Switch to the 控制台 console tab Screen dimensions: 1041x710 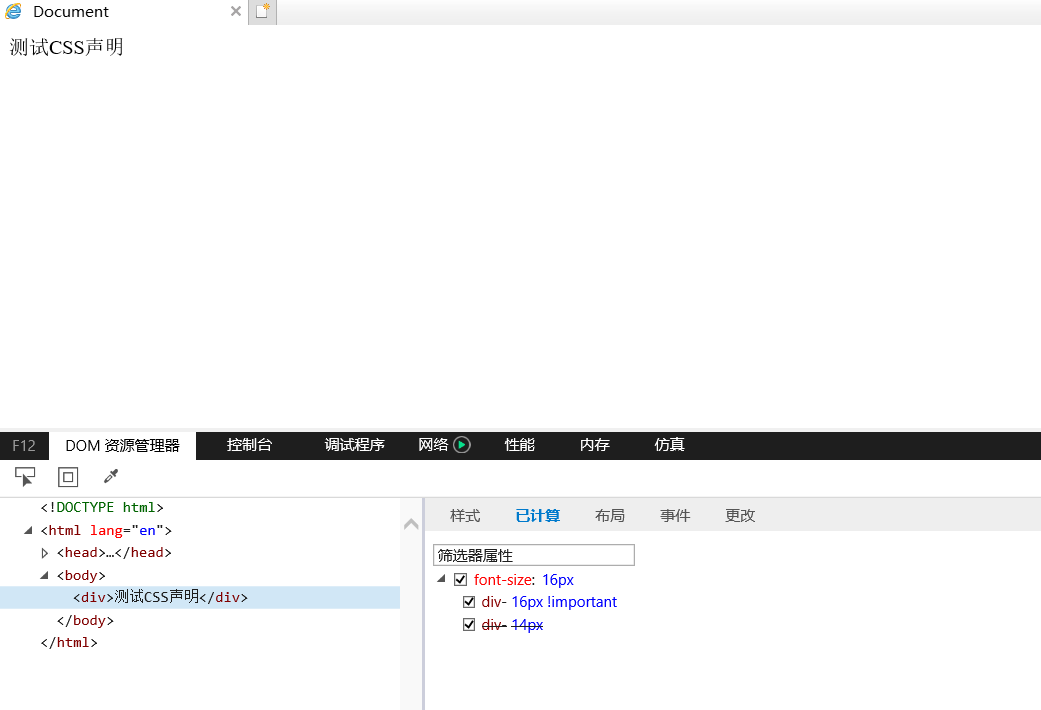tap(249, 445)
